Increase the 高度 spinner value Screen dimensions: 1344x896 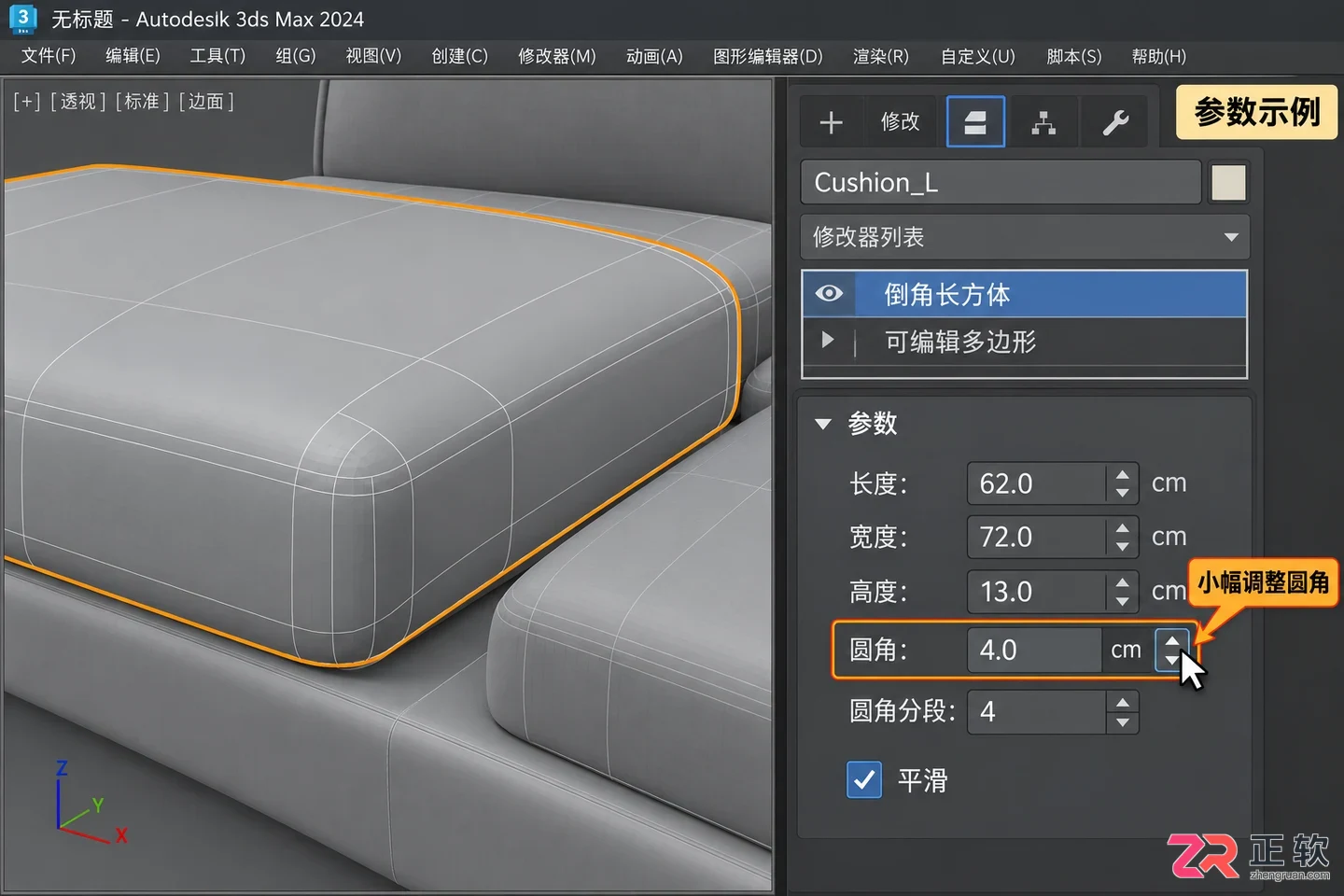1122,583
